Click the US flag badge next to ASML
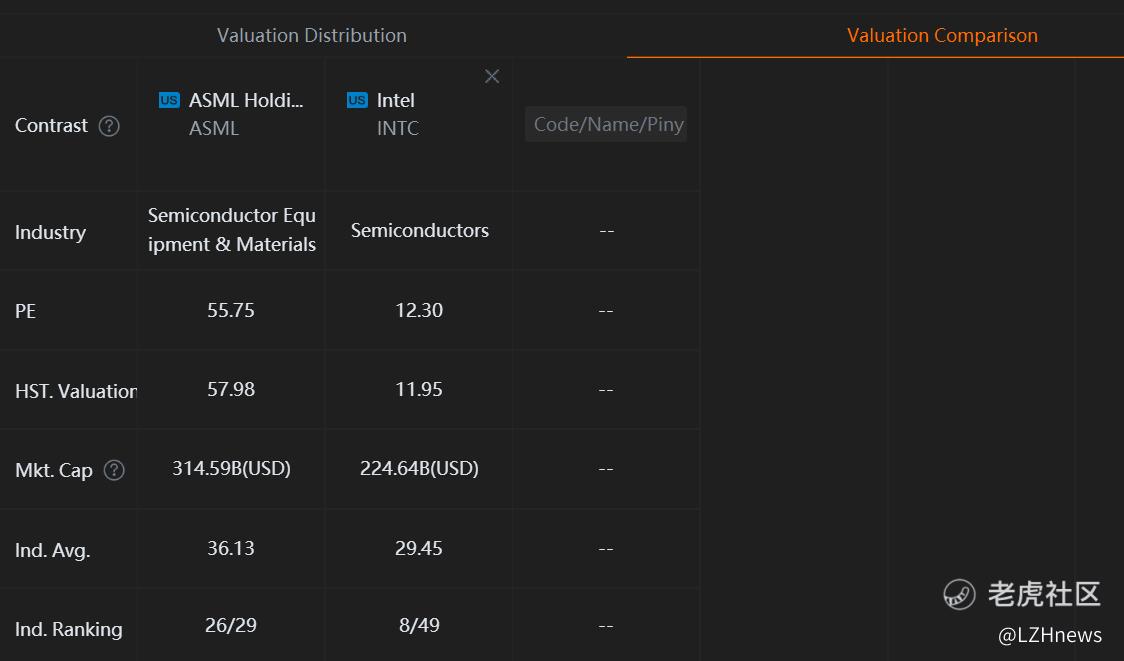 click(x=169, y=100)
